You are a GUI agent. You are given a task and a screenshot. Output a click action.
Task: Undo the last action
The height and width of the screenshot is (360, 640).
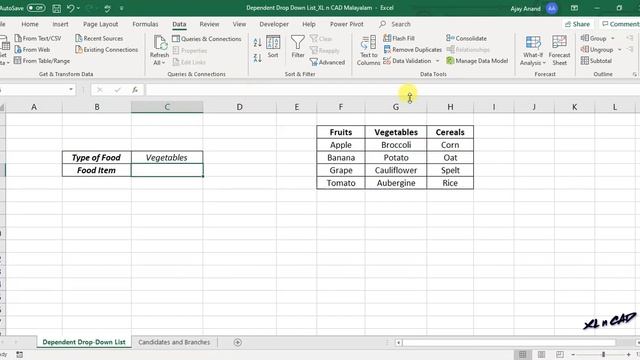71,8
